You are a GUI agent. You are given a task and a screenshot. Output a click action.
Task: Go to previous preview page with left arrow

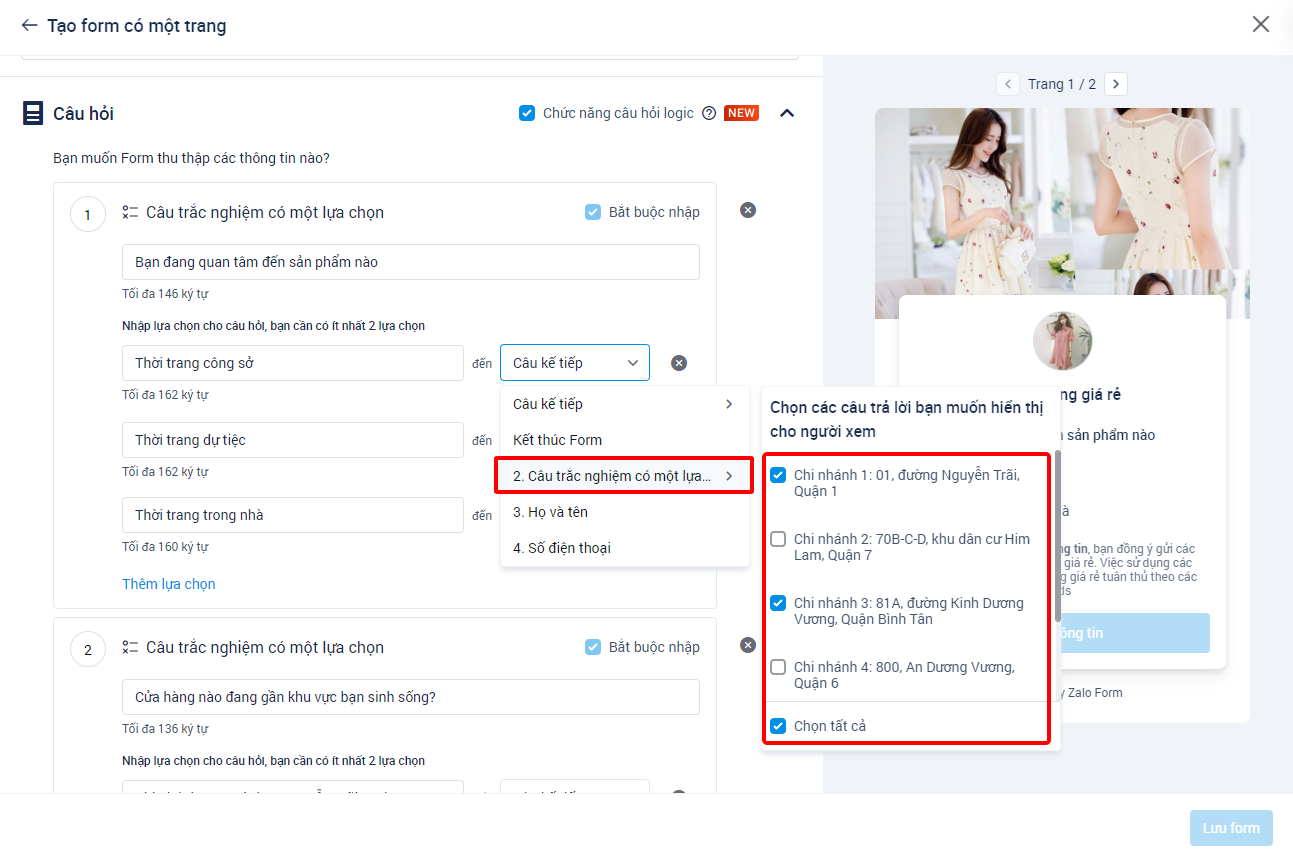pyautogui.click(x=1007, y=83)
